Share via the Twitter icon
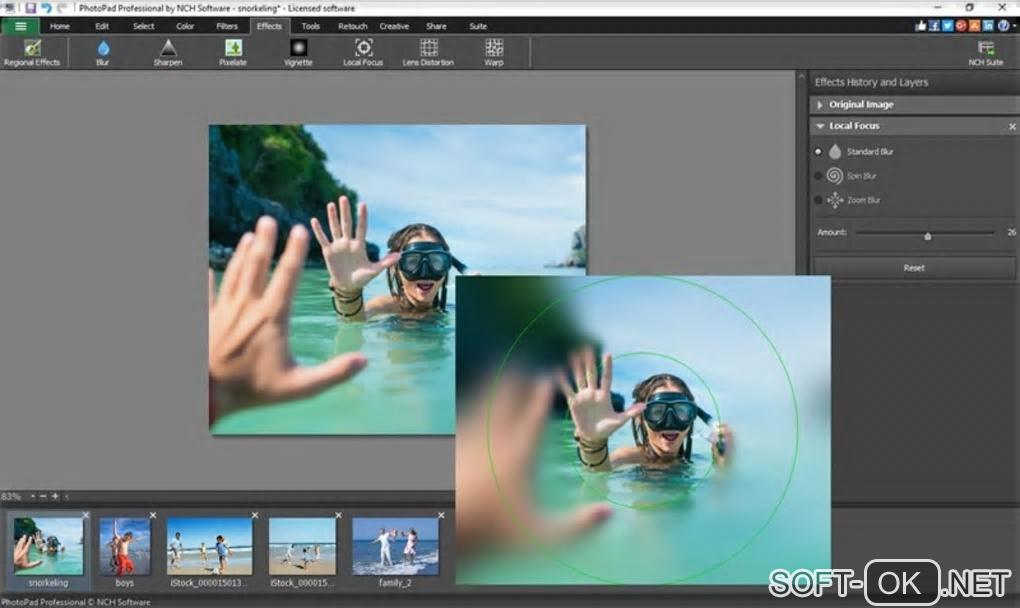 pyautogui.click(x=947, y=26)
